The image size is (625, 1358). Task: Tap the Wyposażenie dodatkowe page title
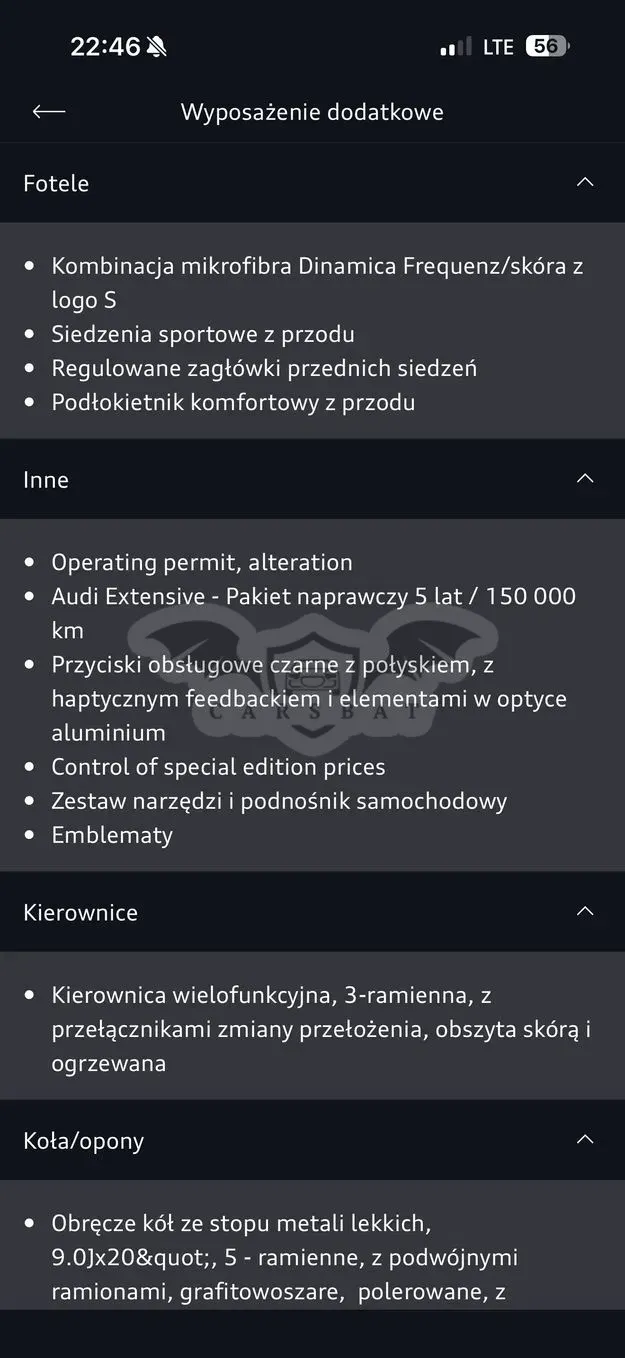(312, 112)
